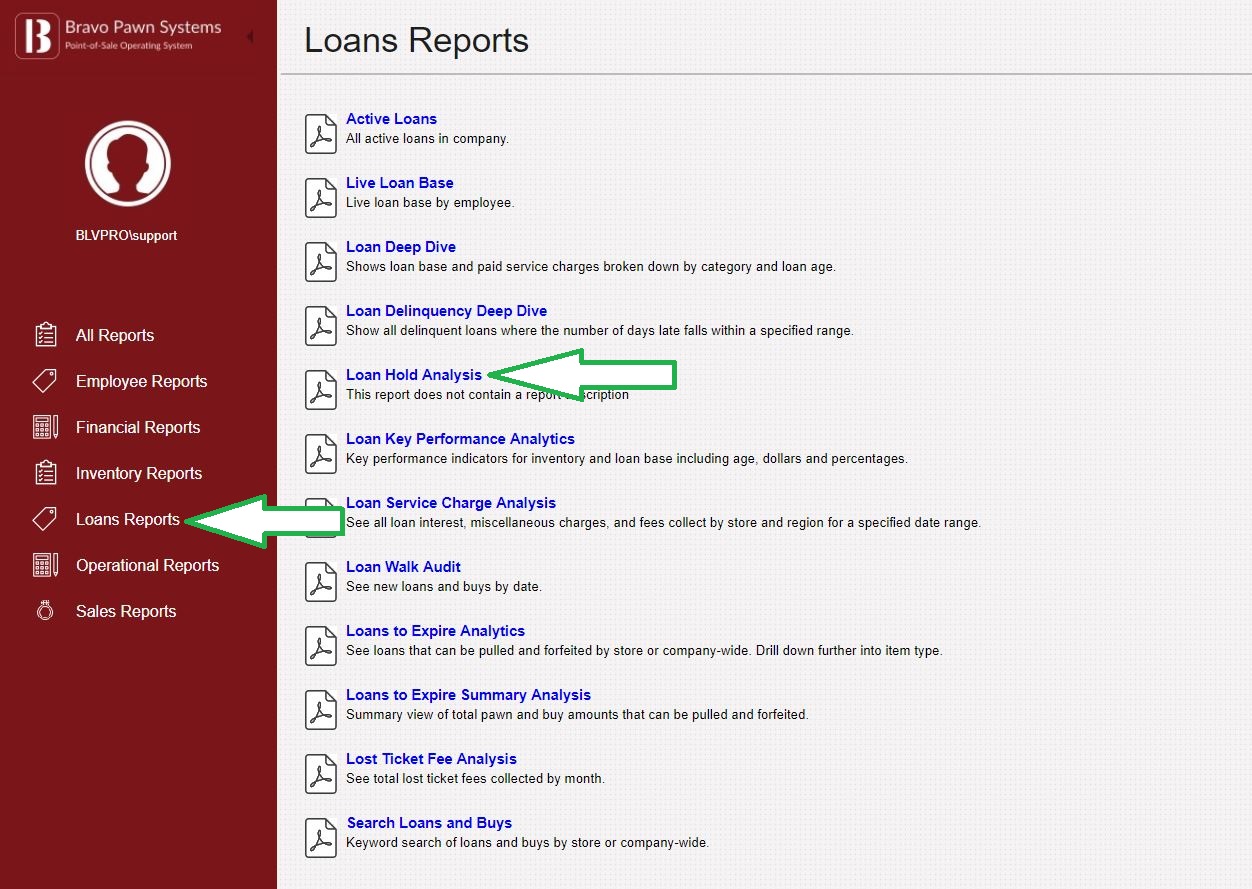Click 'See total lost ticket fees collected by month.'
Image resolution: width=1252 pixels, height=889 pixels.
(475, 779)
